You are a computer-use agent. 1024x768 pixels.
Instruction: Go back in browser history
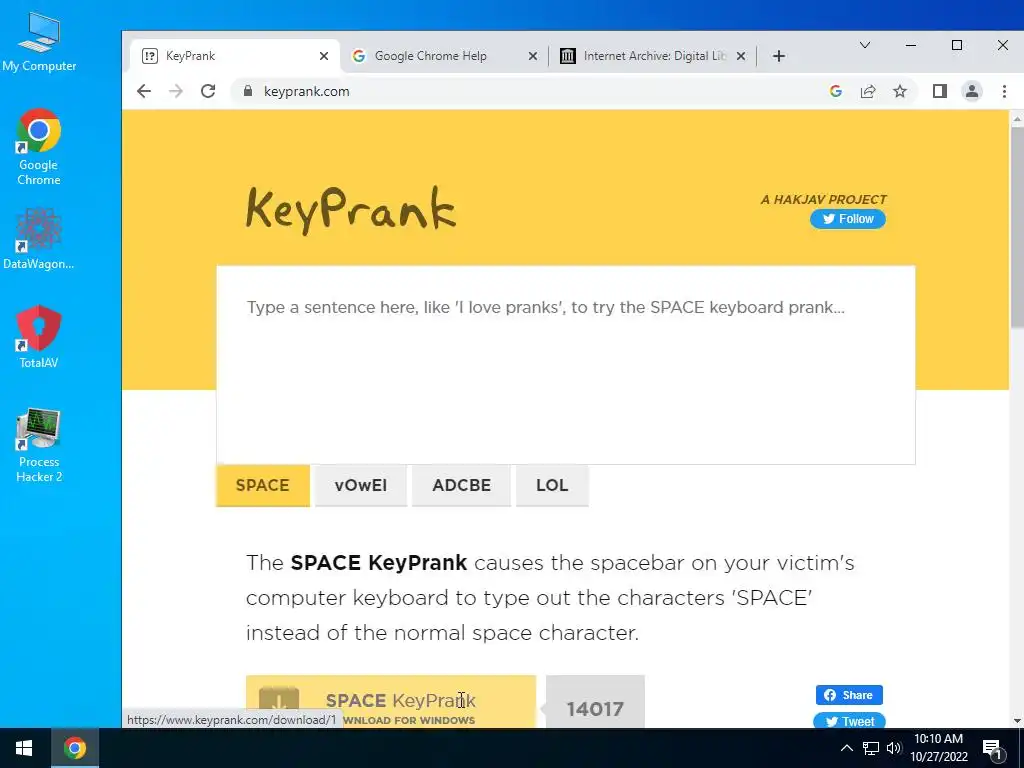144,91
